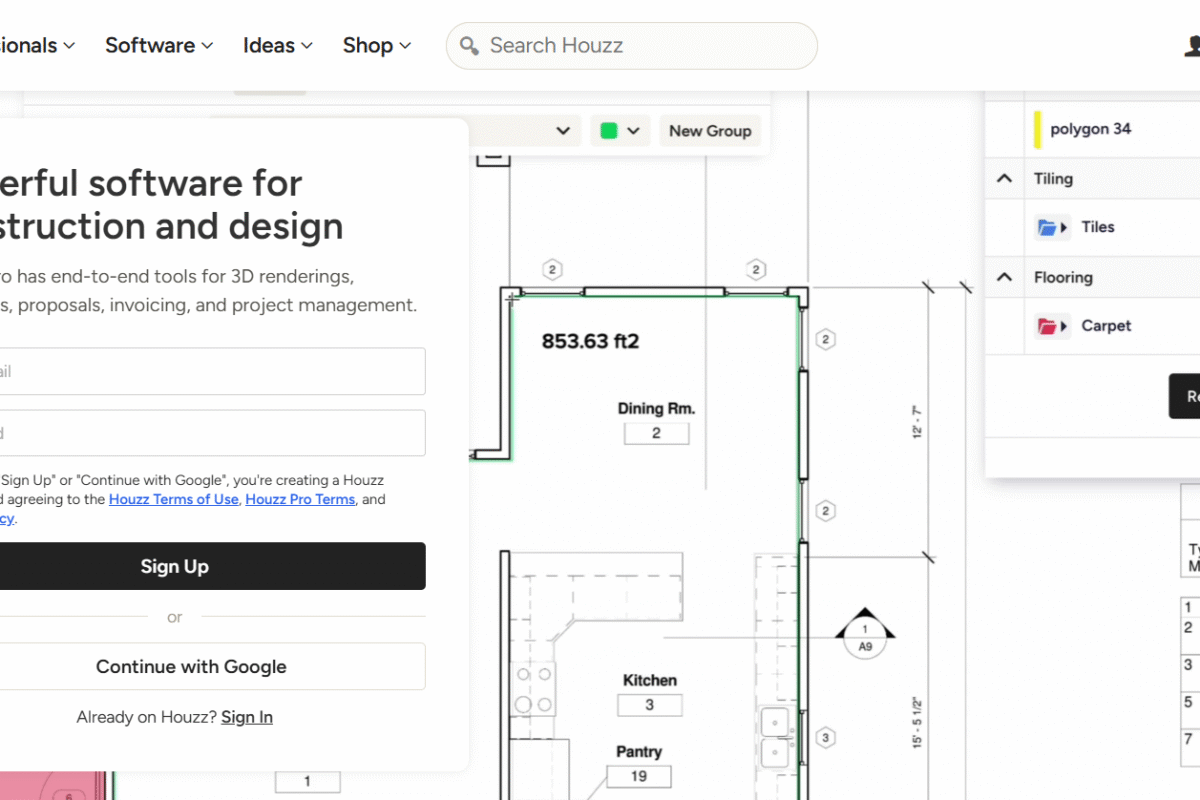The image size is (1200, 800).
Task: Open the blue Tiles folder icon
Action: (x=1046, y=227)
